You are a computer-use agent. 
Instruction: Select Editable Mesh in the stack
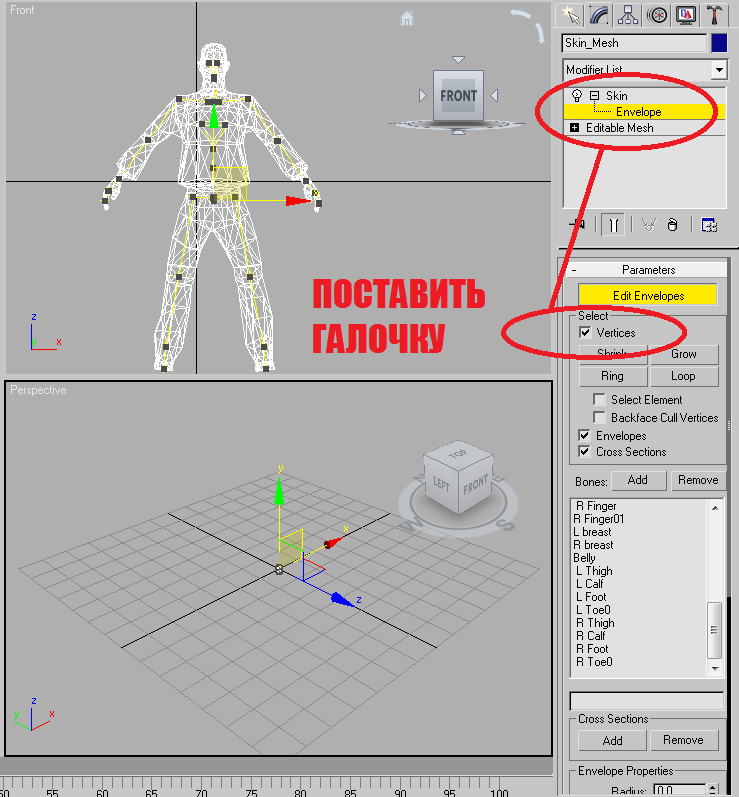pos(620,128)
